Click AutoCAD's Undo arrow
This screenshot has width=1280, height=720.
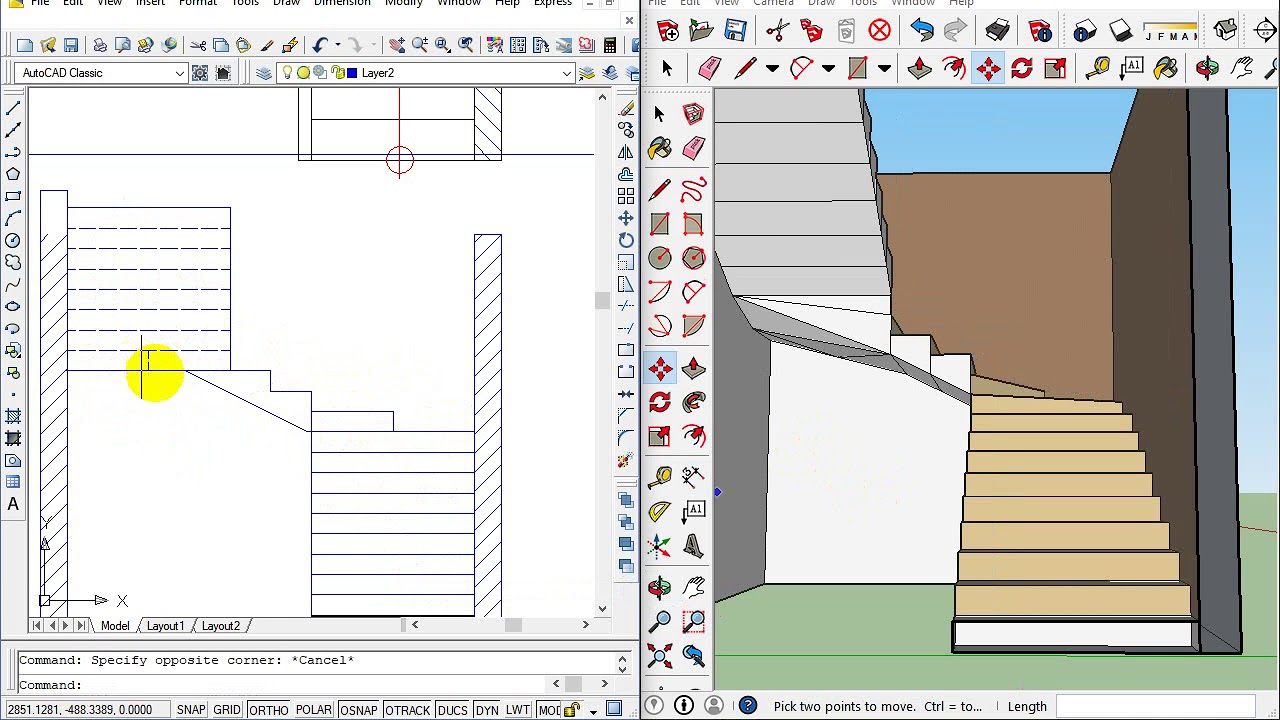pos(320,45)
